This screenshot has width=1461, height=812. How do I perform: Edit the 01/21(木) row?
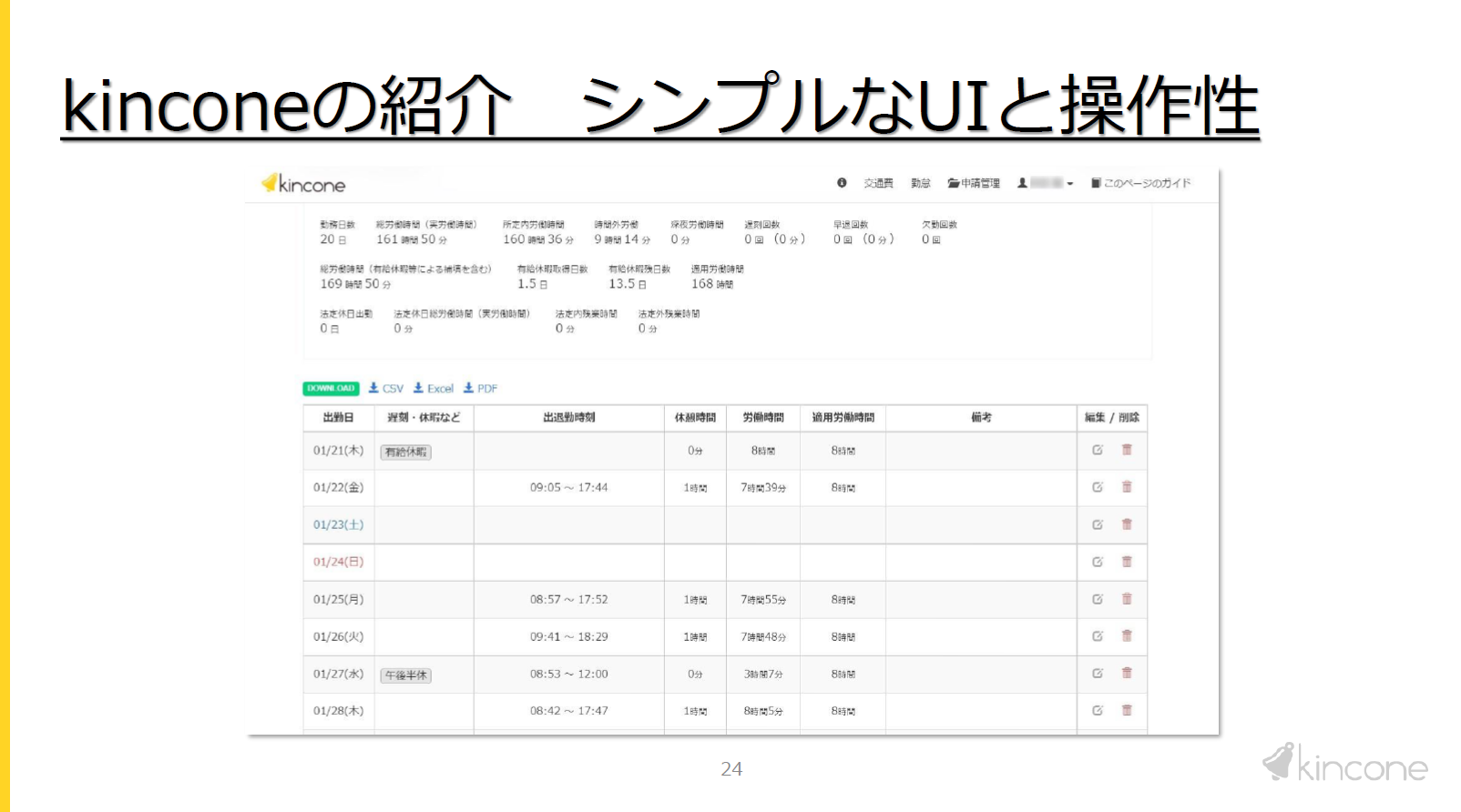[1098, 450]
